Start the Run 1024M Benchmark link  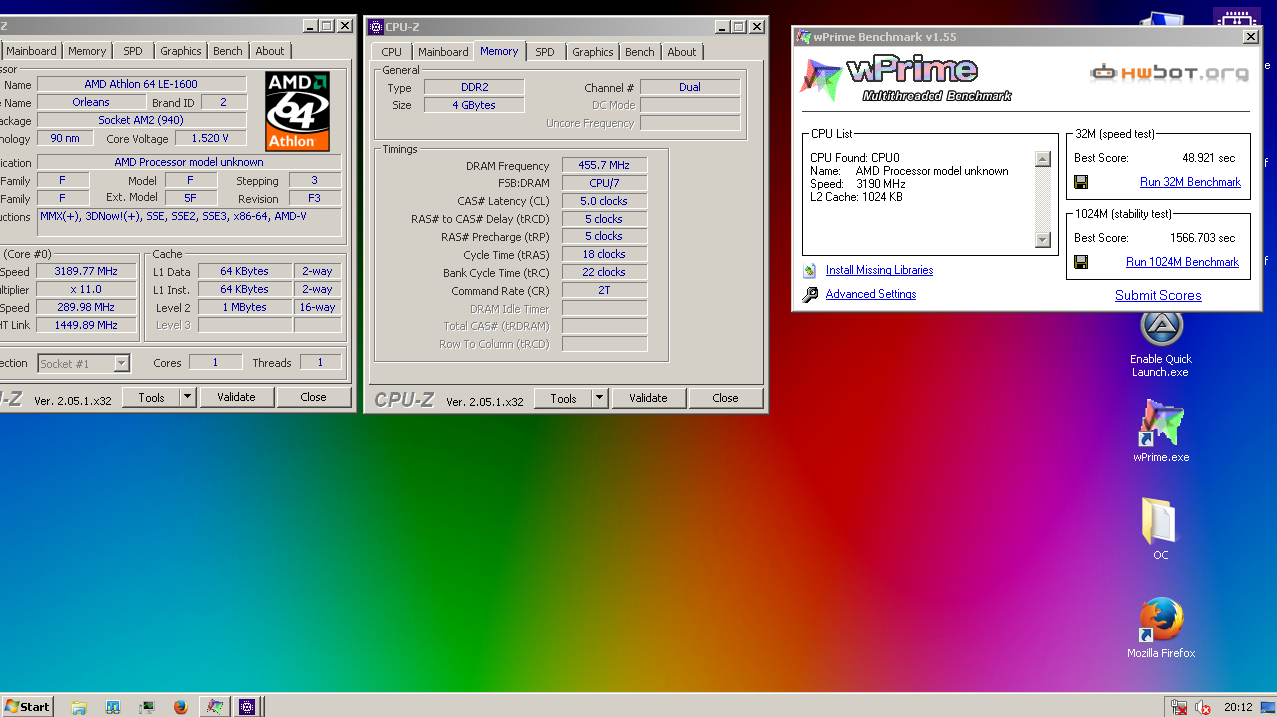[1182, 262]
